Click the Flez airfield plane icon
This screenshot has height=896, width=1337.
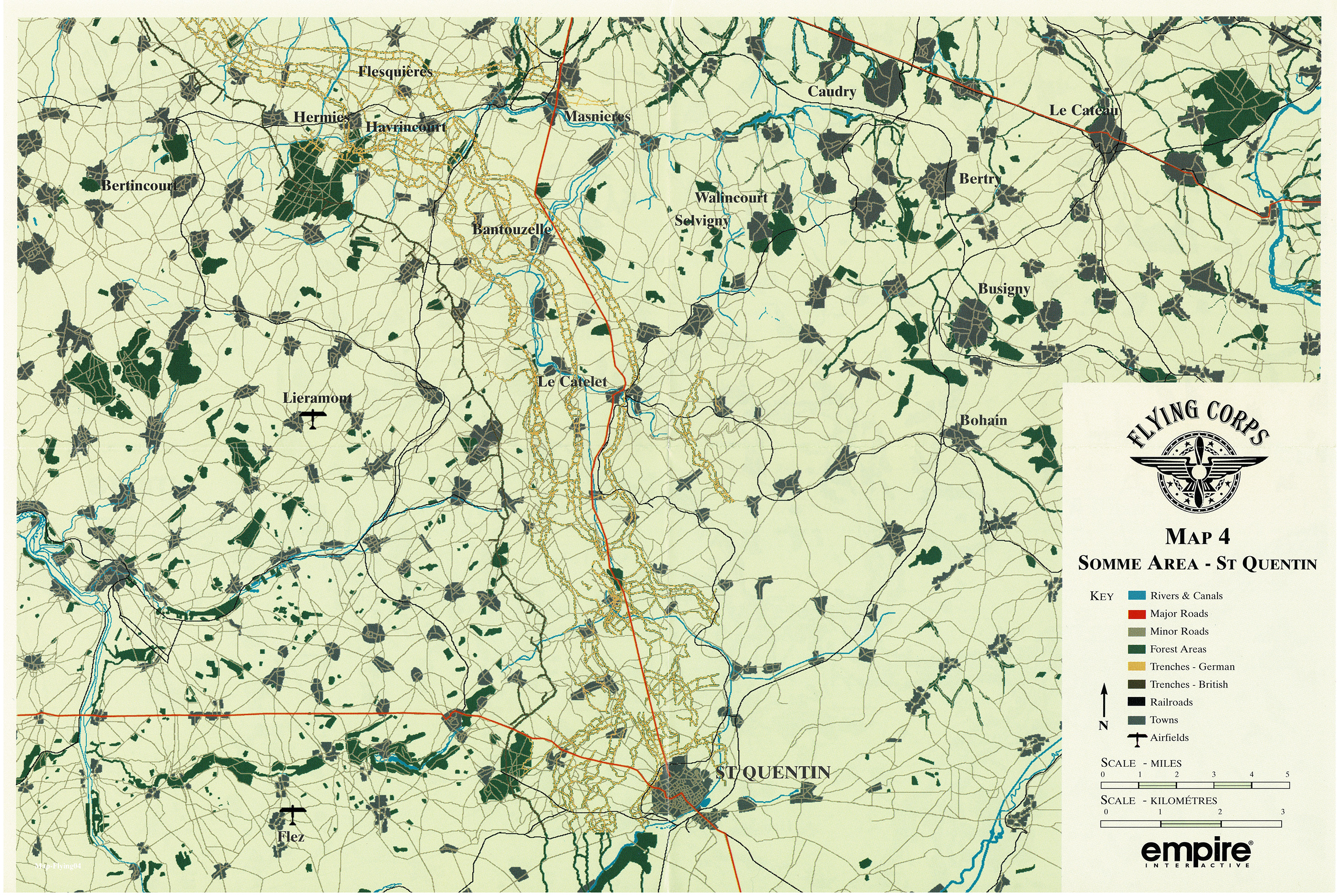[x=293, y=816]
